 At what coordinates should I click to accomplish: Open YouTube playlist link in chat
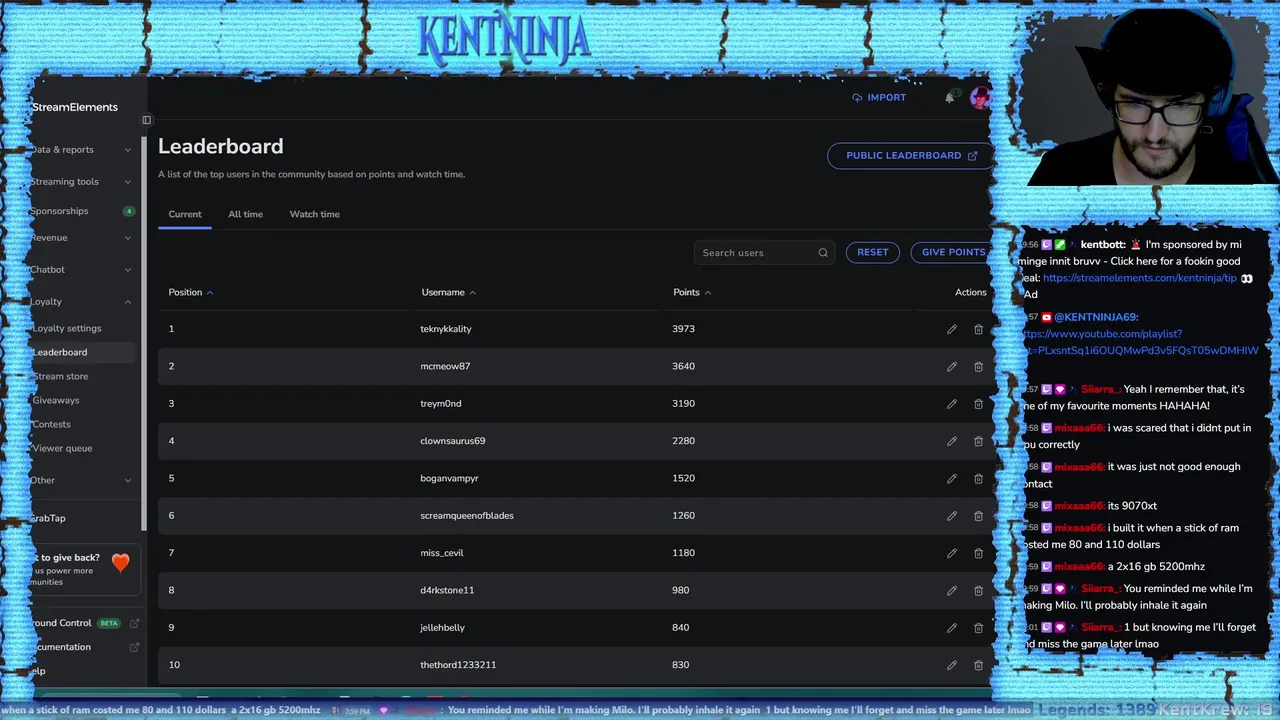tap(1140, 342)
